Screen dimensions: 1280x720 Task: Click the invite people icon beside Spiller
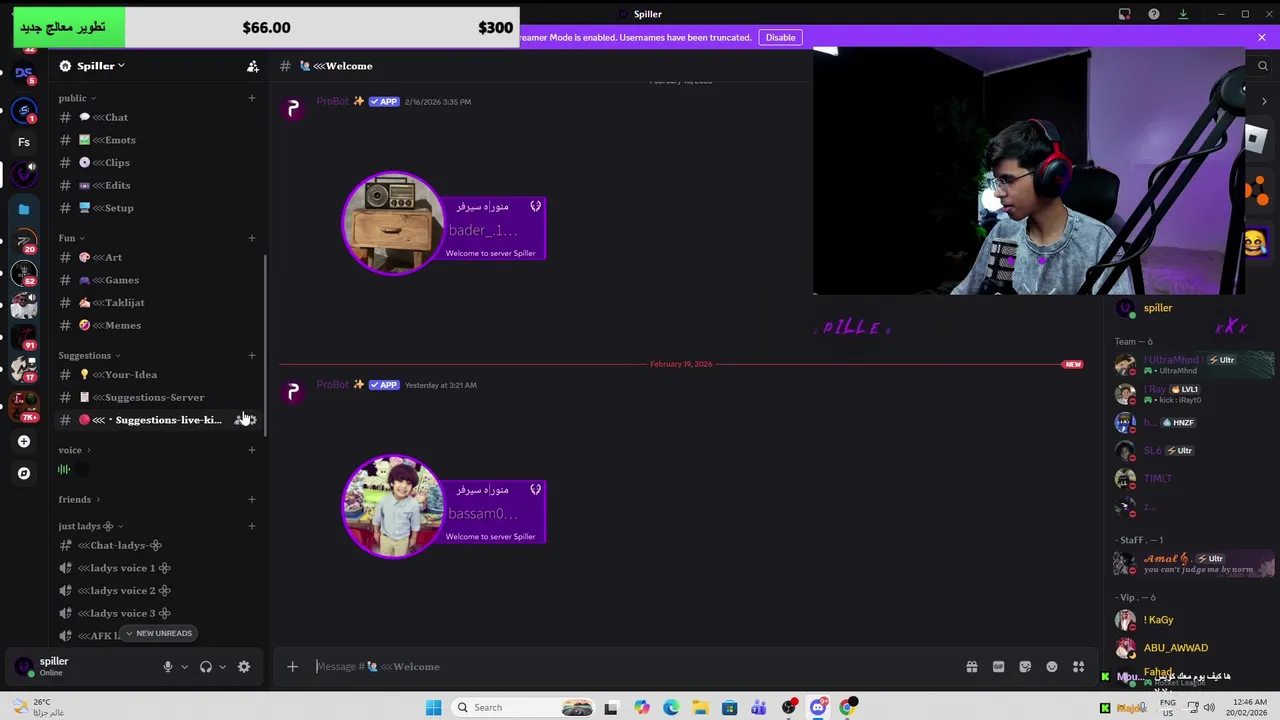[253, 66]
